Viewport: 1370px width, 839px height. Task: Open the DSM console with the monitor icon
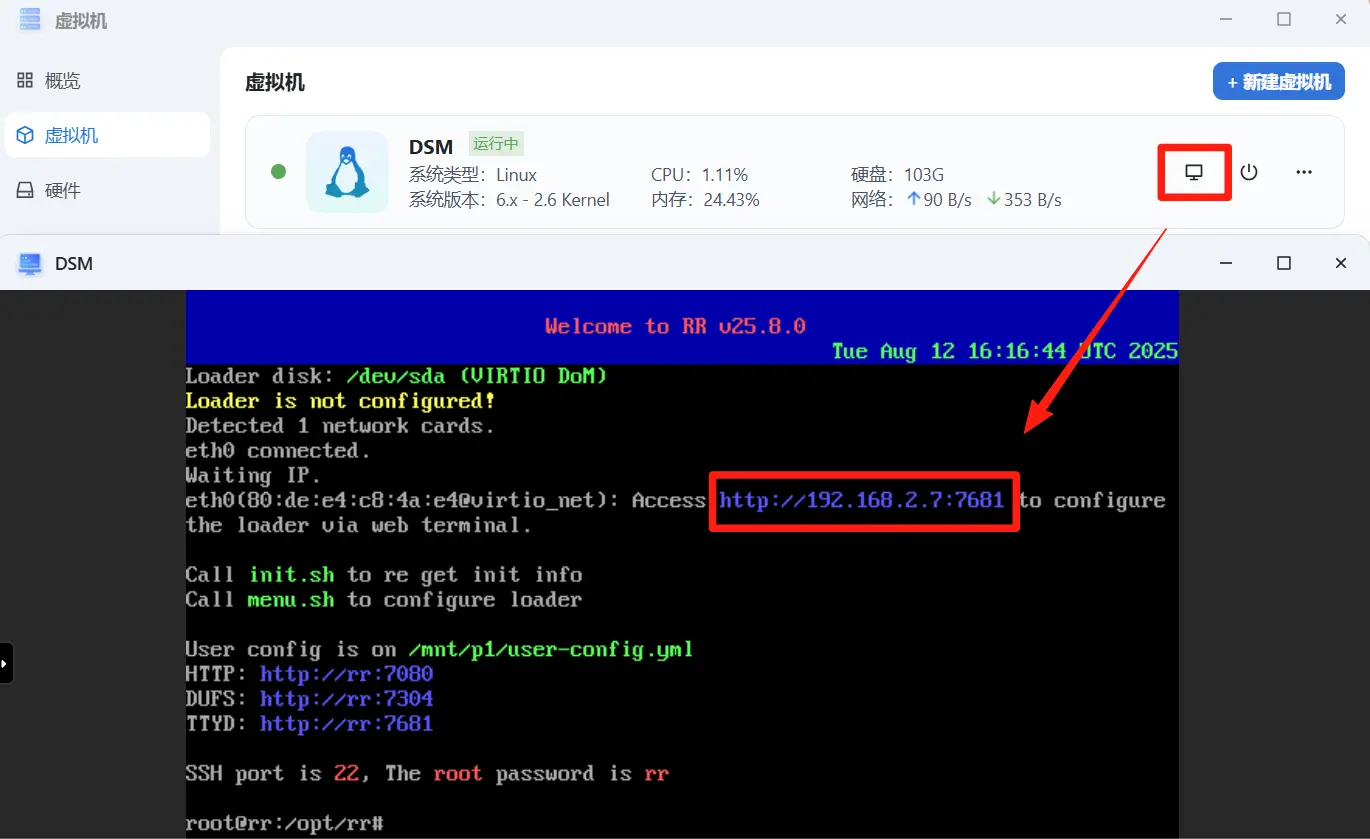(x=1193, y=172)
